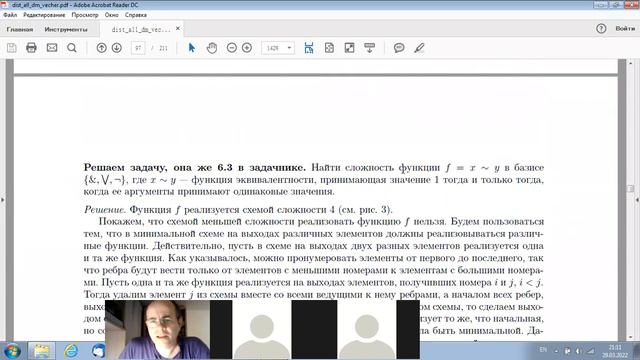Go to next page arrow

point(117,48)
